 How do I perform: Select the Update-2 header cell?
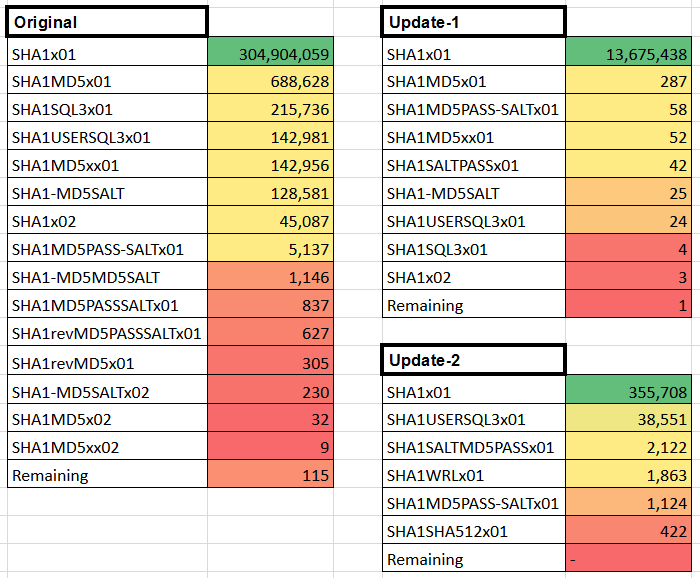point(474,360)
